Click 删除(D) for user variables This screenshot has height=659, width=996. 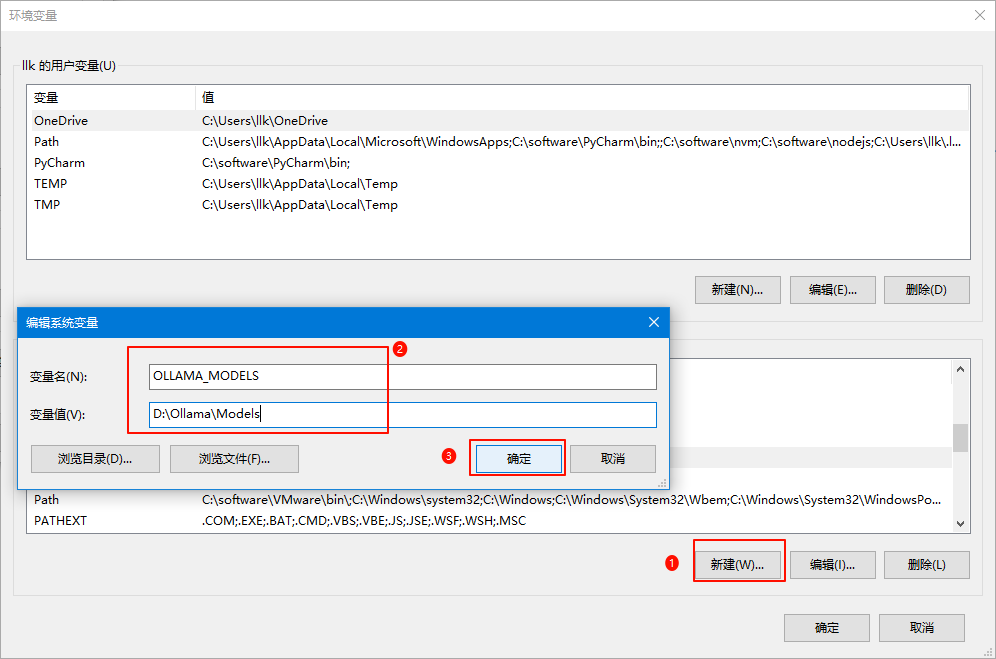(x=926, y=289)
